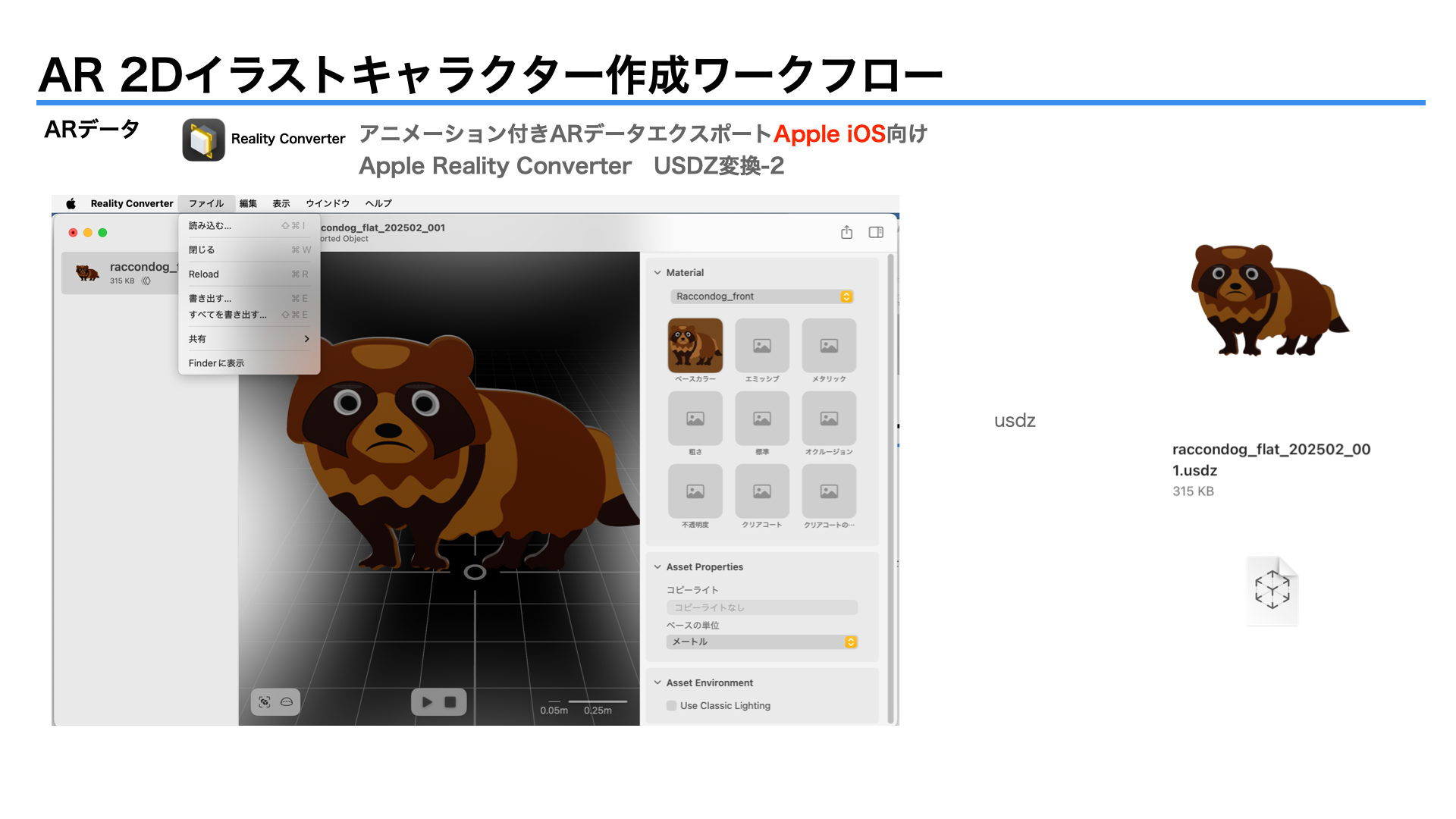
Task: Click the inspector panel vertical scrollbar
Action: (x=891, y=489)
